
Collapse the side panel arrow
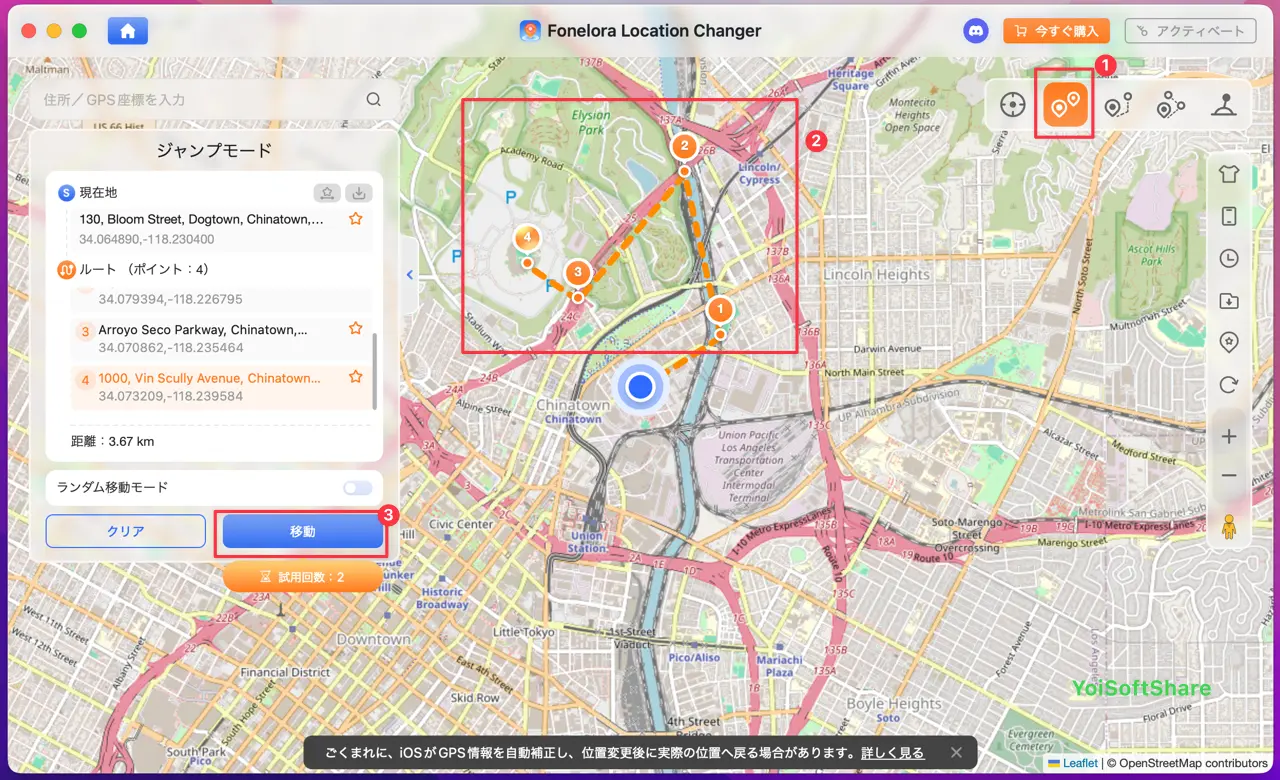click(409, 275)
